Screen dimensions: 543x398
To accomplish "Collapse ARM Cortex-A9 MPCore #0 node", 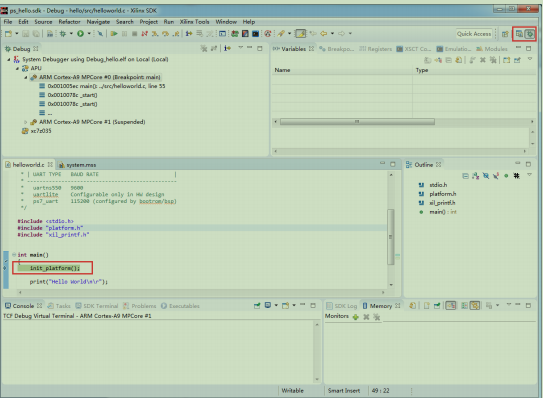I will (x=25, y=78).
